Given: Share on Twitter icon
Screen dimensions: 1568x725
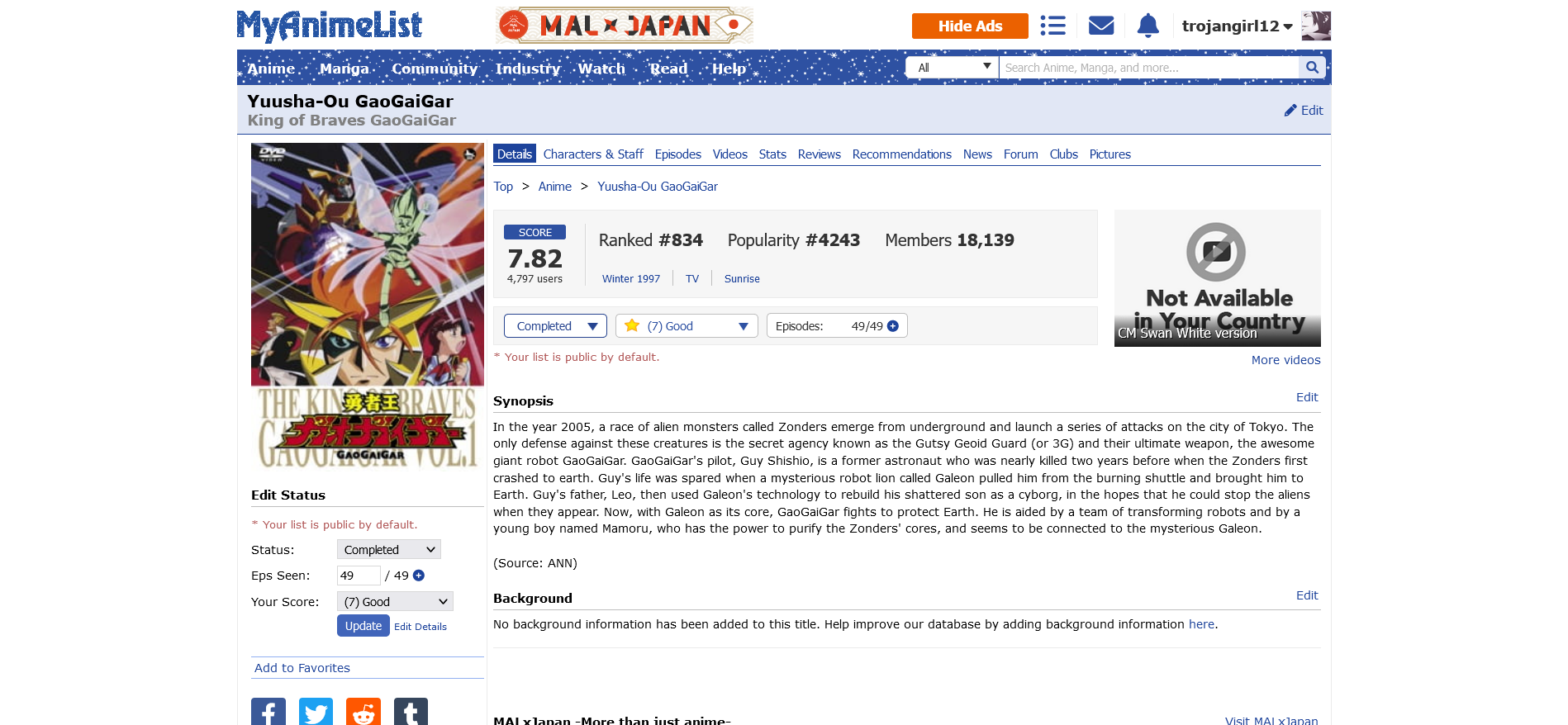Looking at the screenshot, I should pyautogui.click(x=316, y=712).
